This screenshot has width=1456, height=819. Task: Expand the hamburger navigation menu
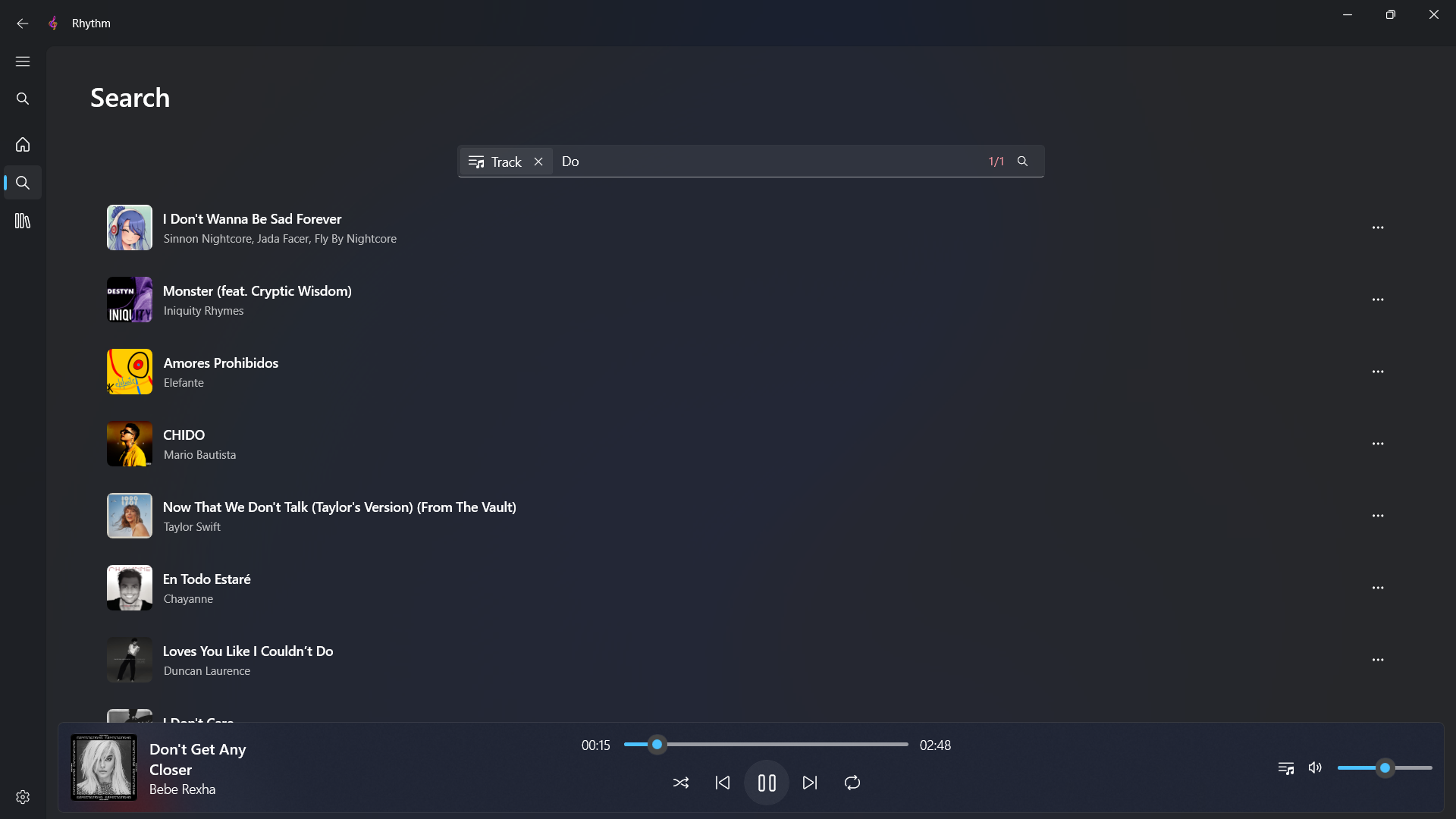23,61
